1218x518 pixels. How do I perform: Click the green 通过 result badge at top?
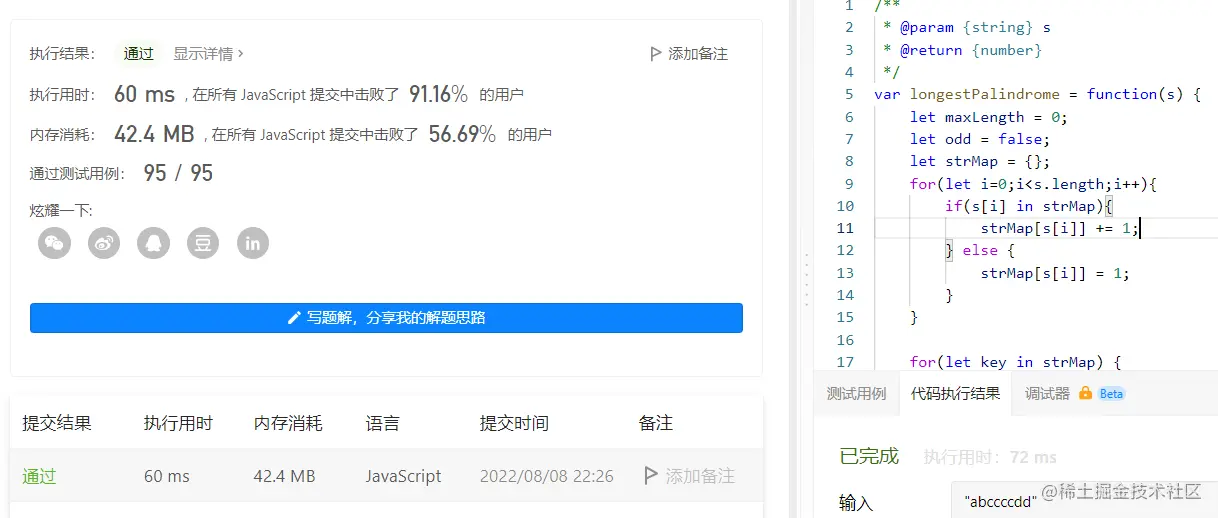click(139, 54)
